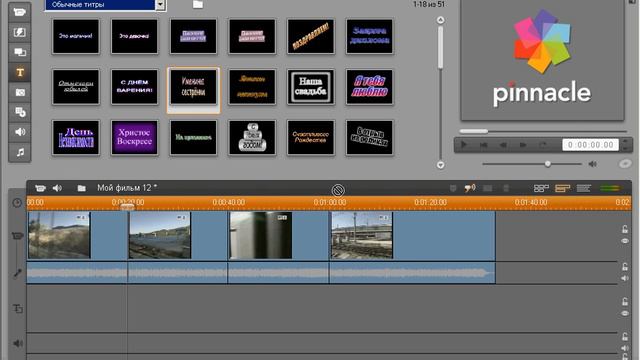Viewport: 640px width, 360px height.
Task: Hide the title overlay track eye icon
Action: point(625,313)
